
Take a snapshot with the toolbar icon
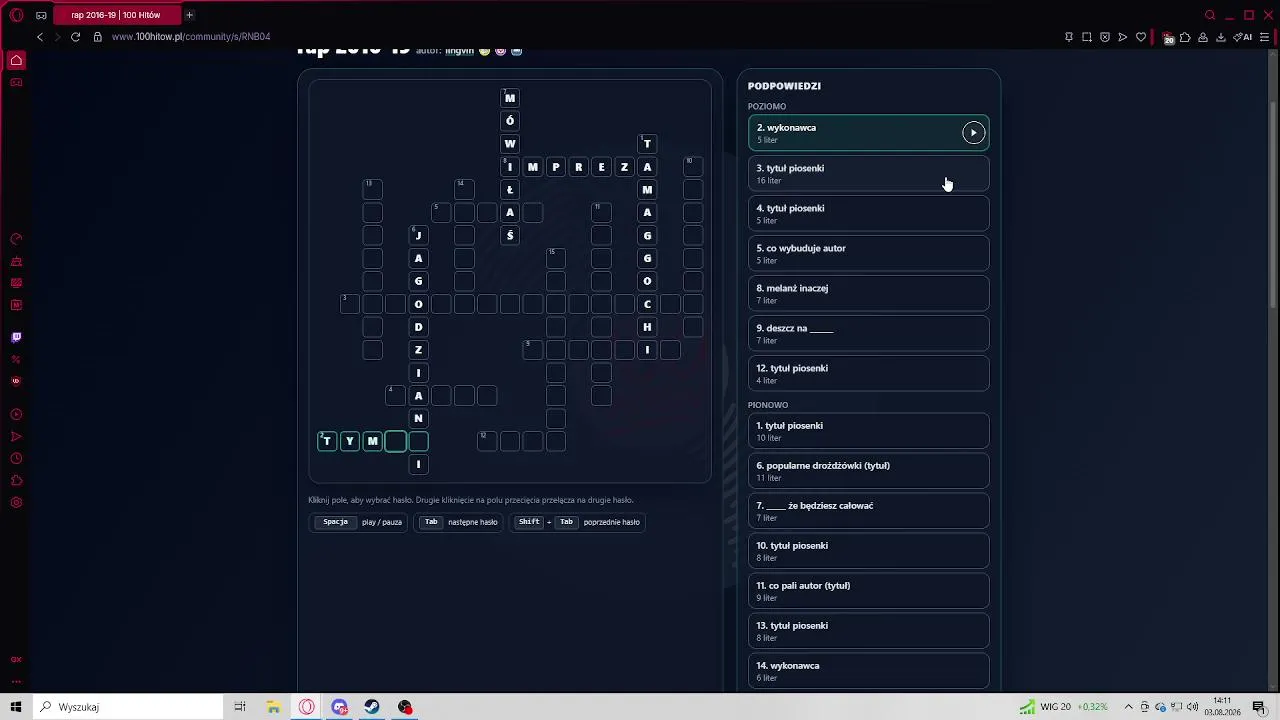point(1087,37)
